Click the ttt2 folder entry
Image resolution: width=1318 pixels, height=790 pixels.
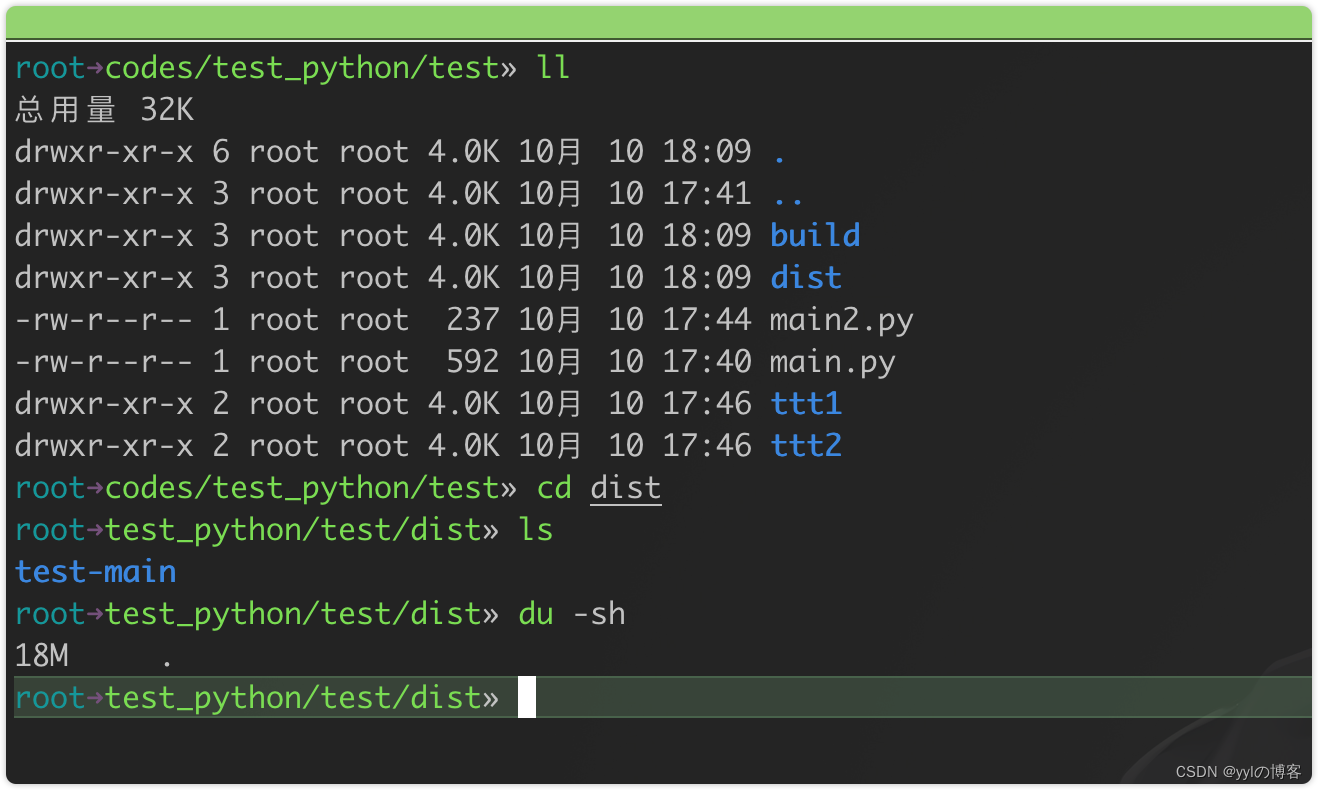[806, 445]
